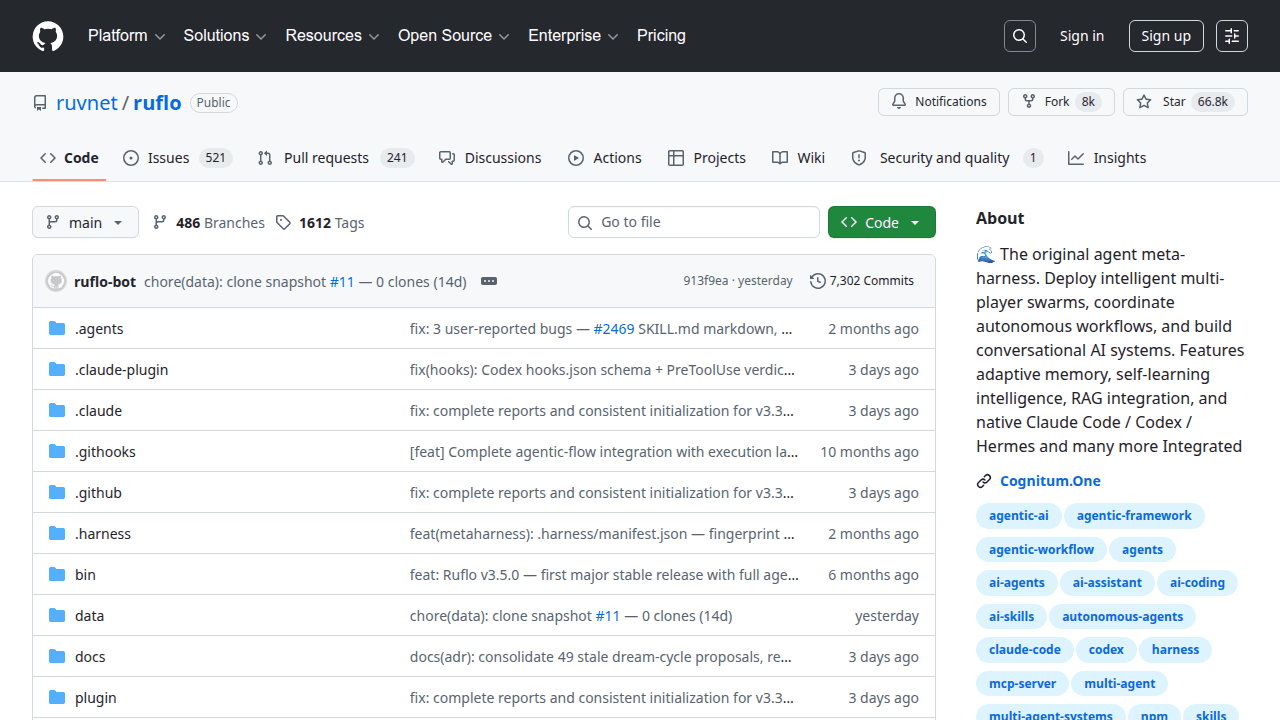Open the 1612 Tags link
The height and width of the screenshot is (720, 1280).
(x=320, y=222)
